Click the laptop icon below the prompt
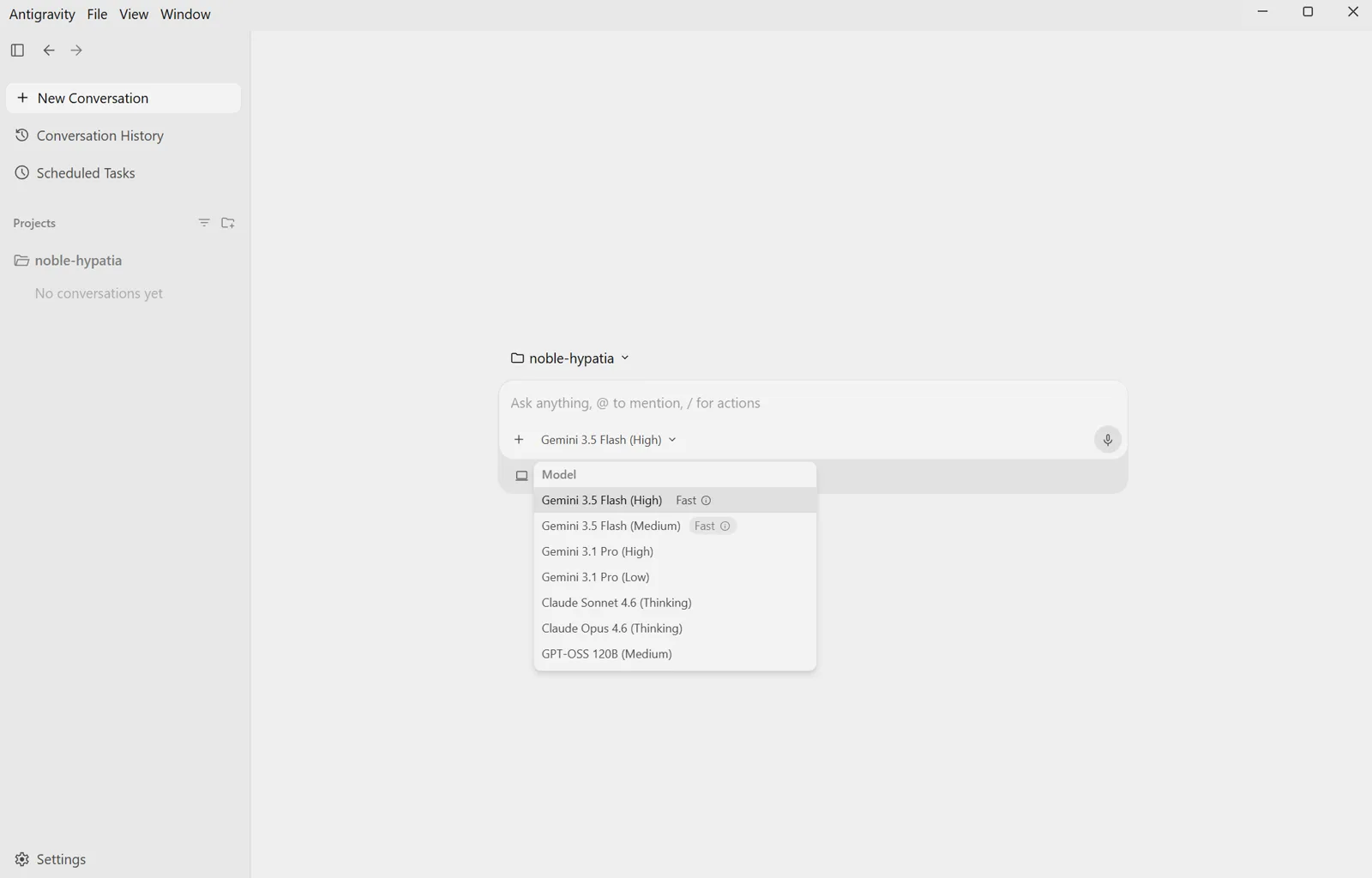Screen dimensions: 1372x878 coord(521,476)
